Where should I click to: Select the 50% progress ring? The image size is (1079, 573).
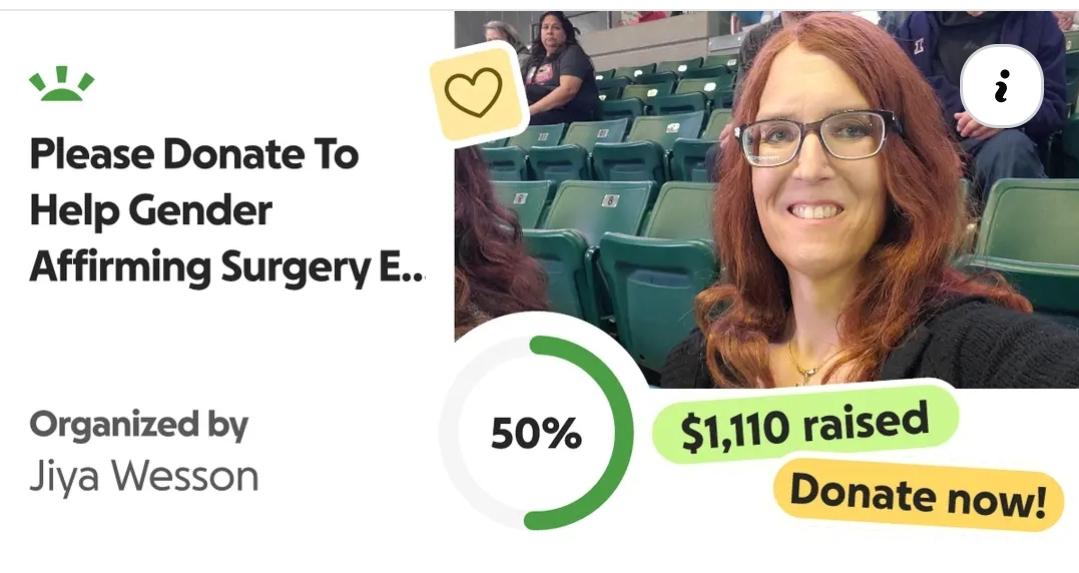click(537, 433)
